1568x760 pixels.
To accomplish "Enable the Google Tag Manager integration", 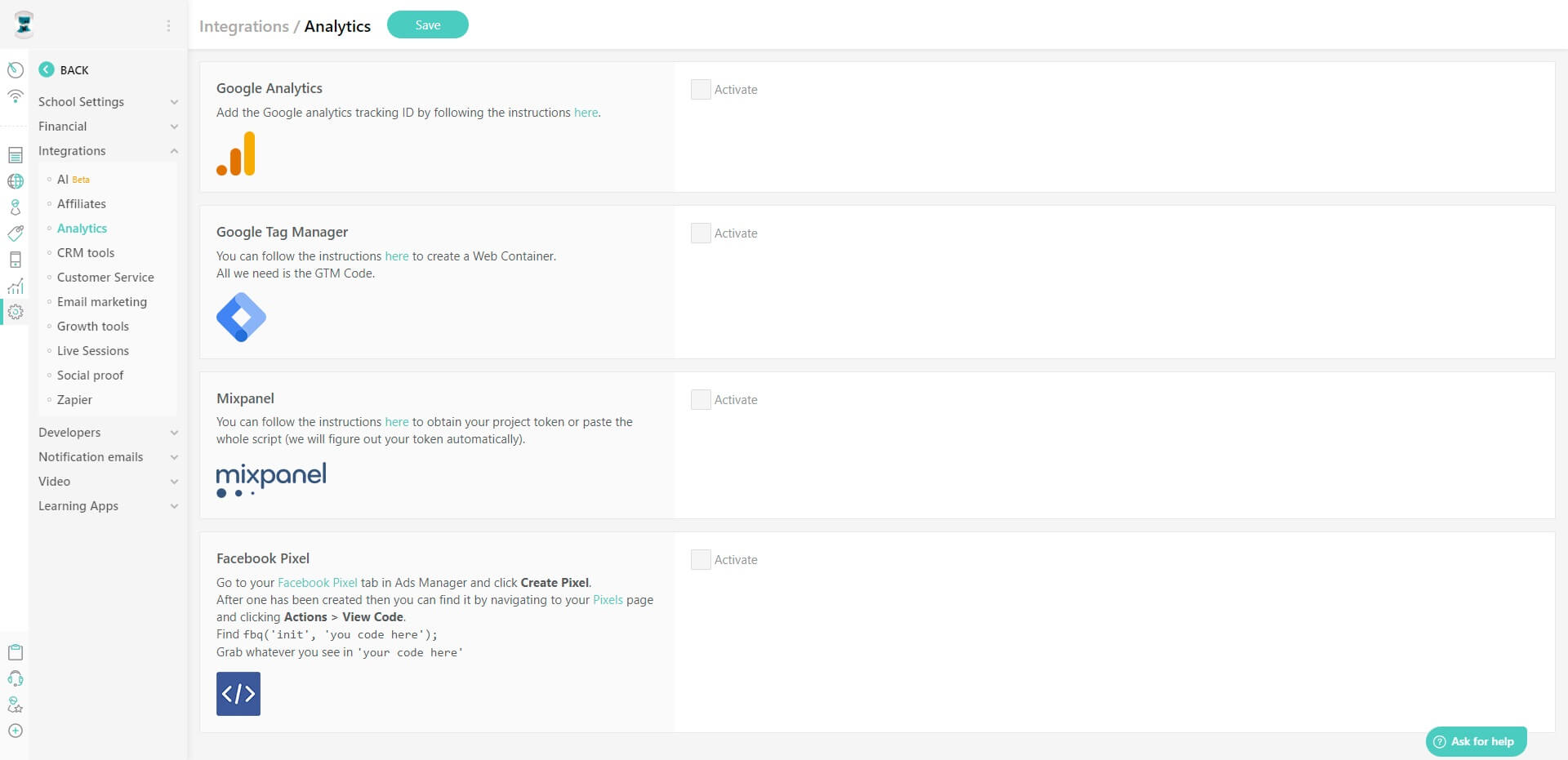I will tap(699, 233).
